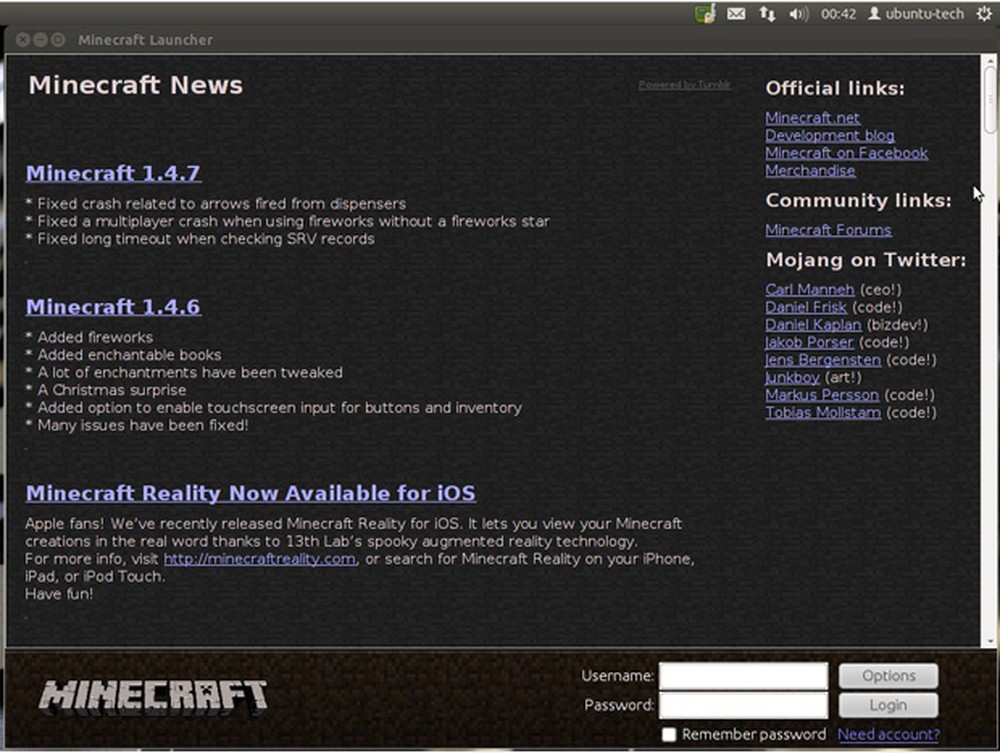Open Minecraft Reality Now Available for iOS headline

(251, 493)
